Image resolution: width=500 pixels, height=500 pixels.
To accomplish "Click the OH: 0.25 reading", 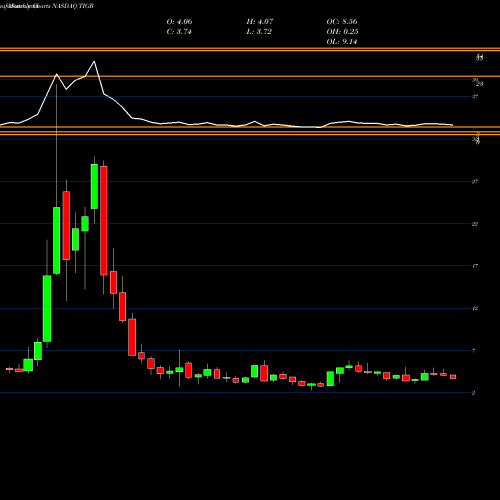I will 342,32.
